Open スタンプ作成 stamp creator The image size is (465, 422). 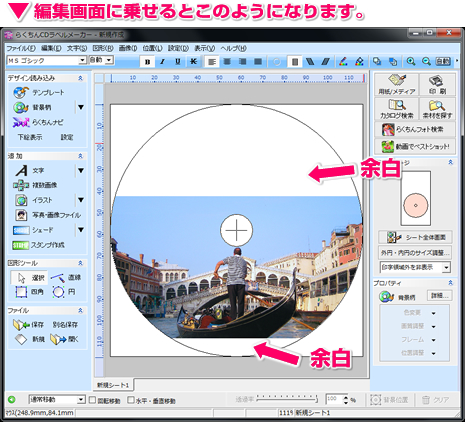(39, 245)
